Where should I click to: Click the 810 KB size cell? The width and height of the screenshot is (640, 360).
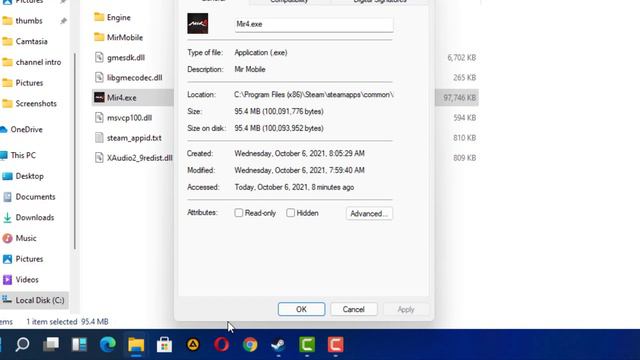coord(464,138)
